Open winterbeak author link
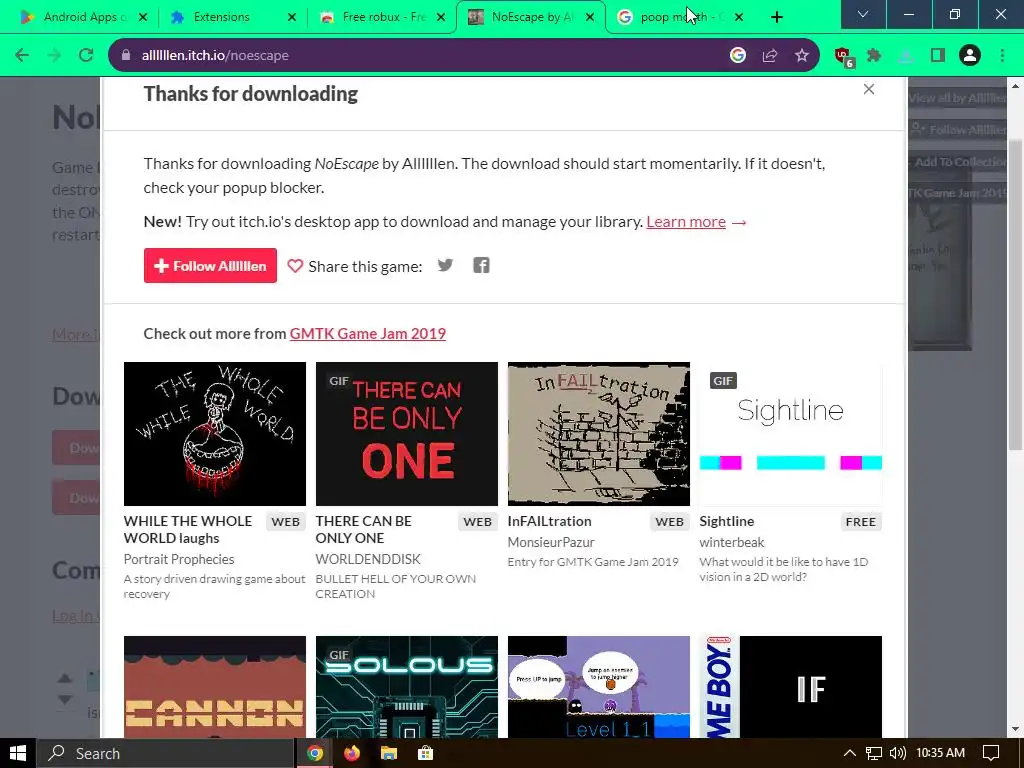This screenshot has height=768, width=1024. [x=732, y=542]
